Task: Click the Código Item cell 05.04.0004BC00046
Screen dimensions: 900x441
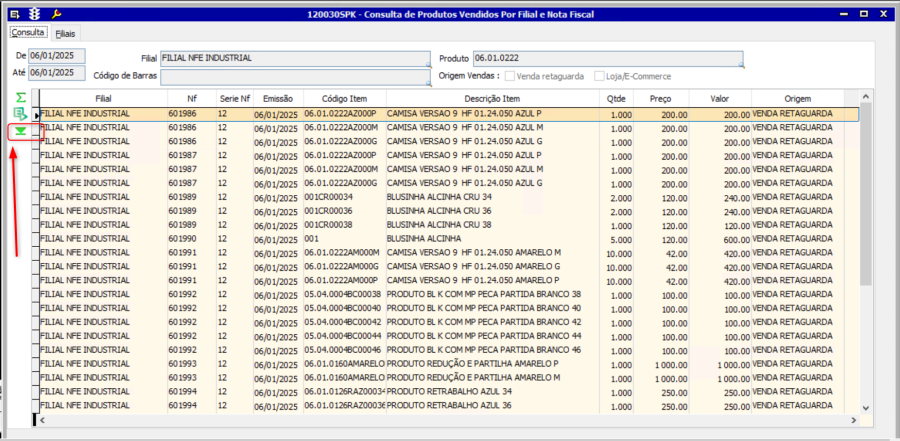Action: [x=344, y=350]
